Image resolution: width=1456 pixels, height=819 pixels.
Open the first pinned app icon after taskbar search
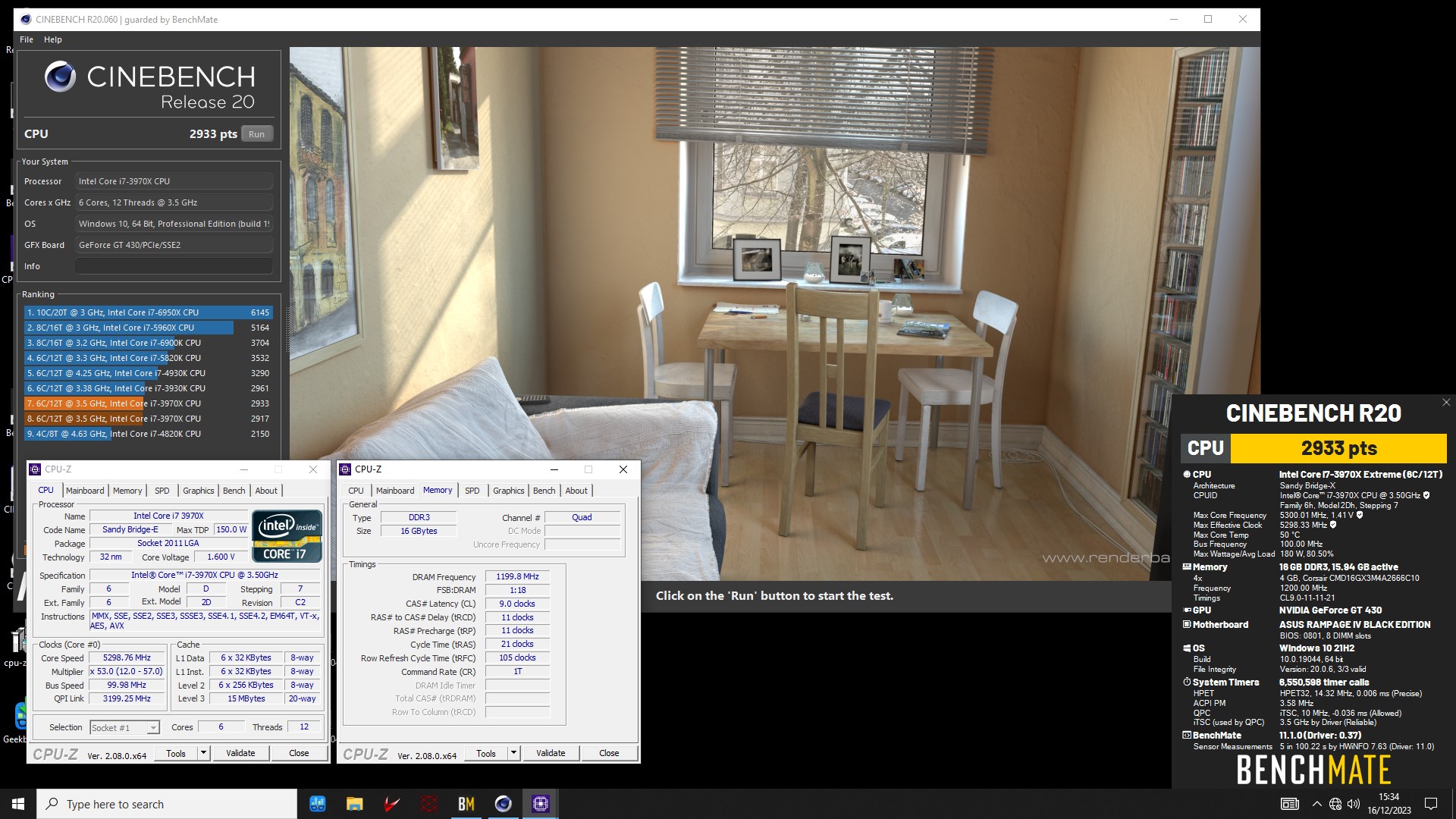(318, 804)
